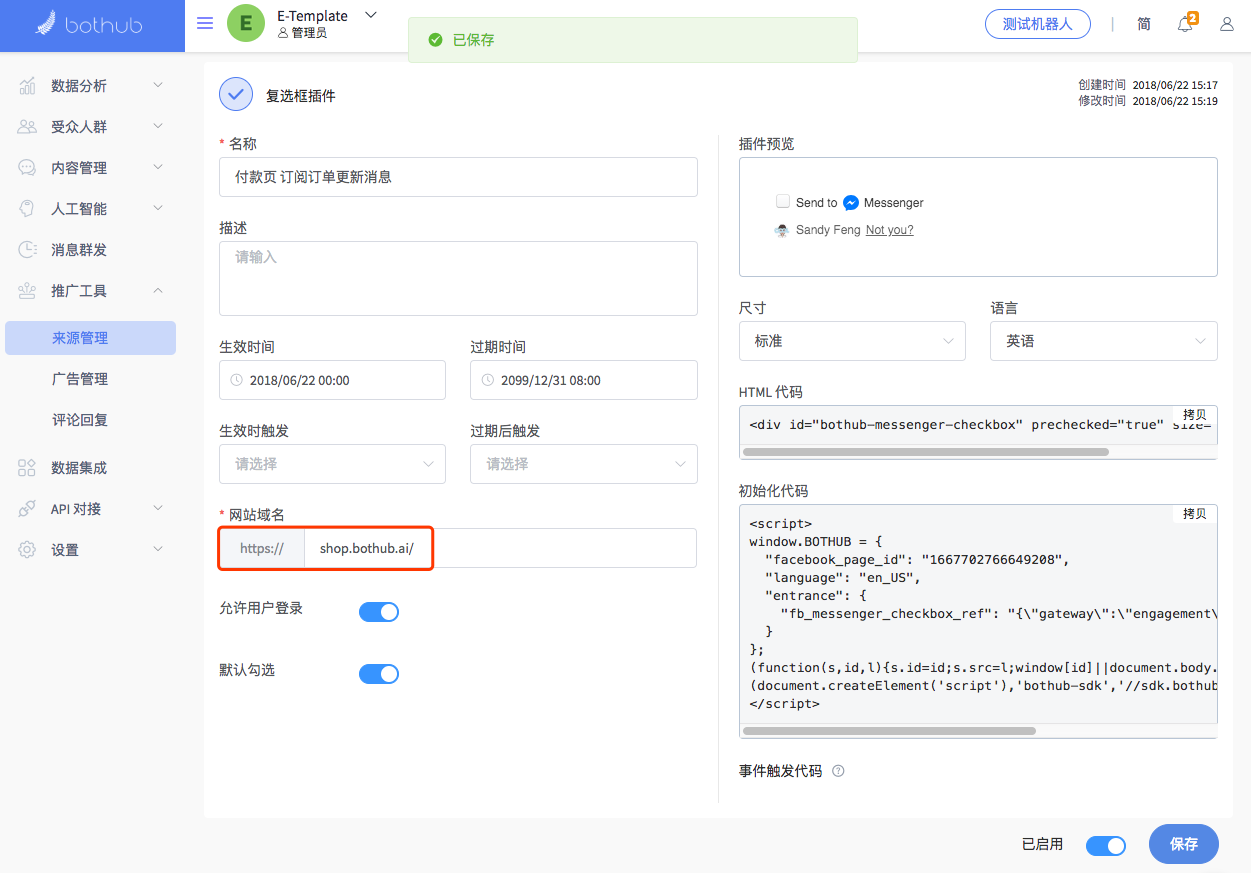Click the 消息群发 clock icon
This screenshot has width=1251, height=873.
[27, 250]
